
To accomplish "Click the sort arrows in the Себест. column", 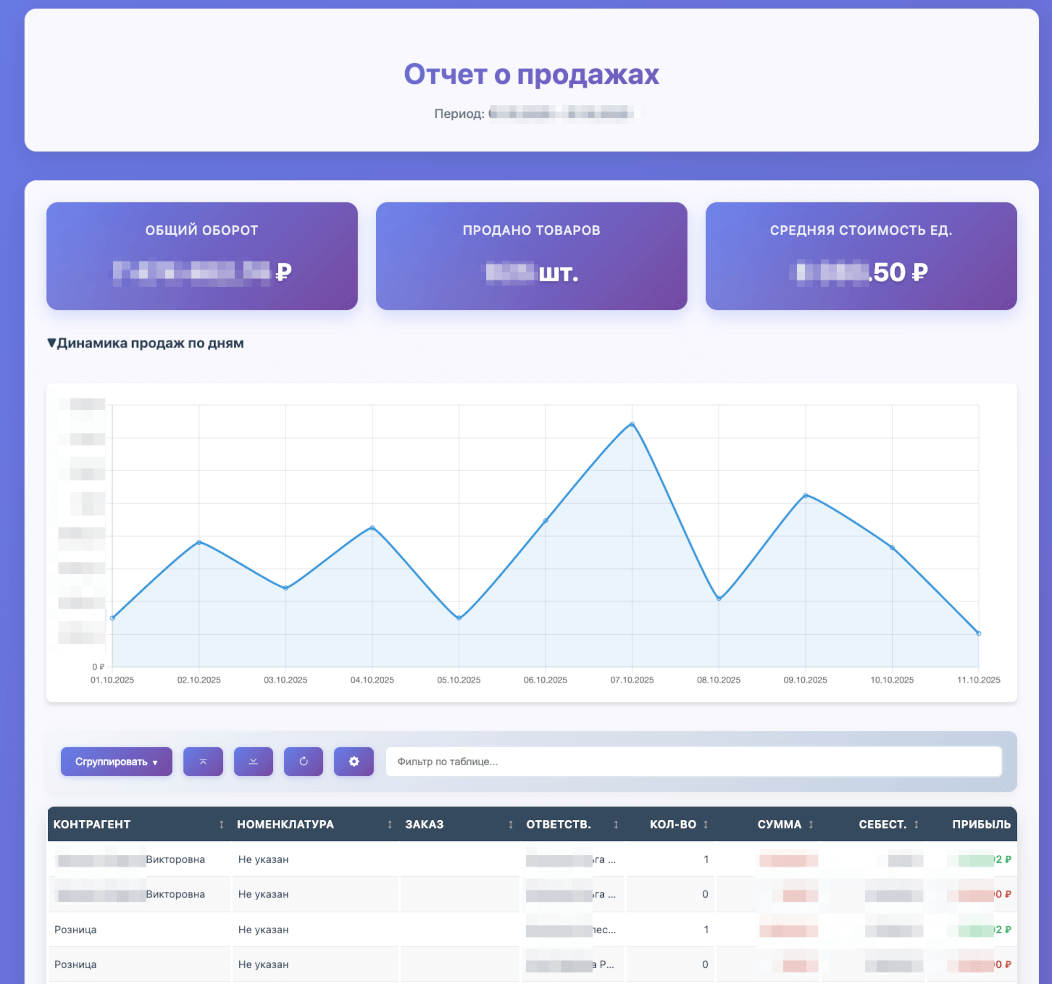I will (916, 825).
